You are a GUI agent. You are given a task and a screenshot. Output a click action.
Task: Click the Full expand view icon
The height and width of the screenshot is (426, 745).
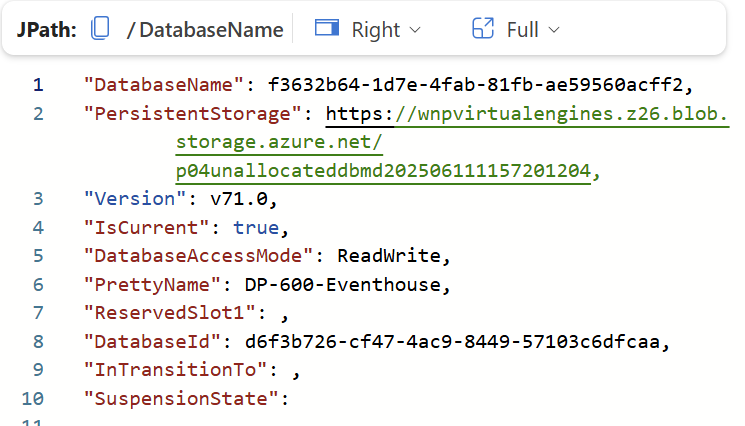tap(484, 29)
